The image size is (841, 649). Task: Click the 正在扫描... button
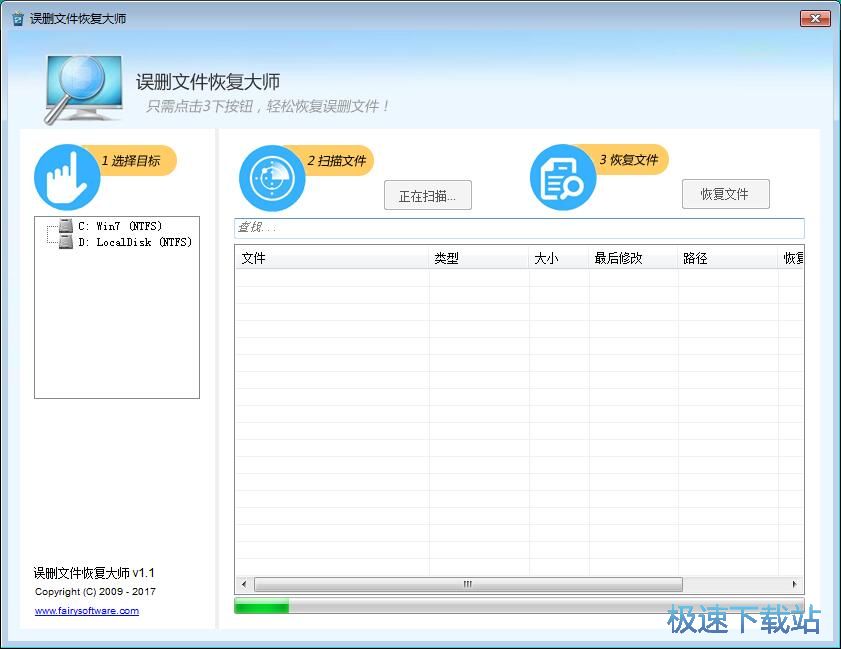427,195
